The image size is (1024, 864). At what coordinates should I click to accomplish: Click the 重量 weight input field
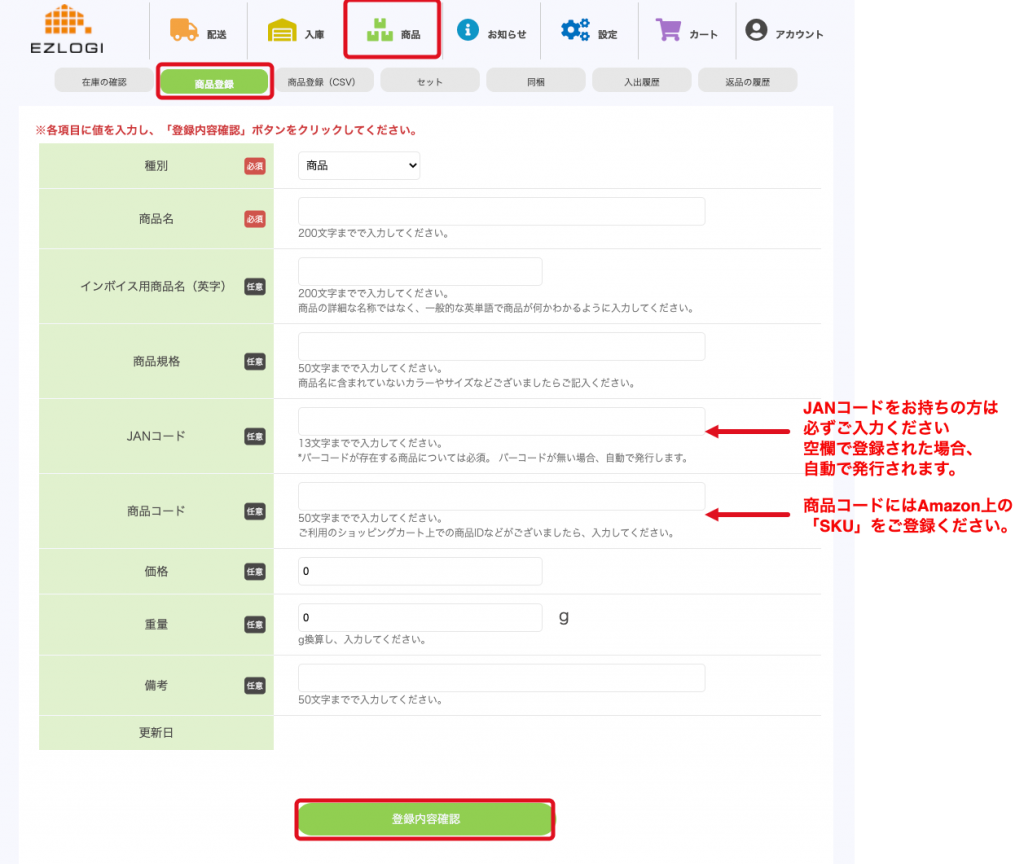point(420,618)
